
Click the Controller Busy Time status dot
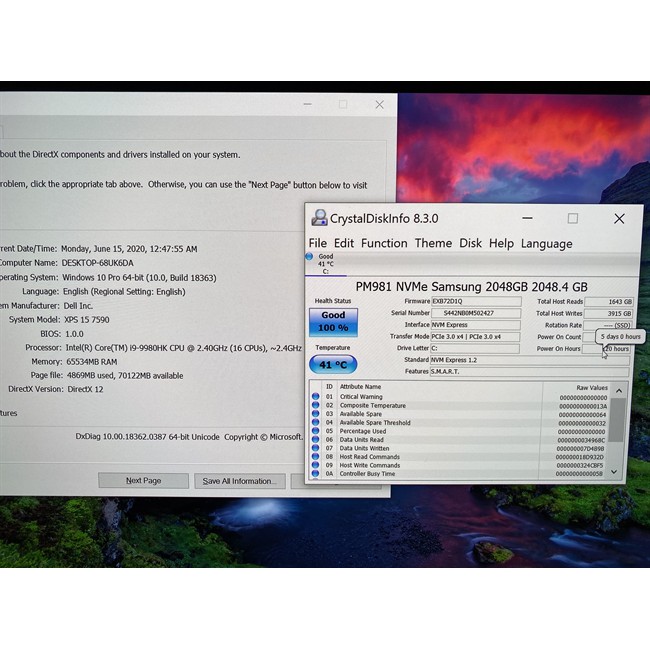(316, 474)
